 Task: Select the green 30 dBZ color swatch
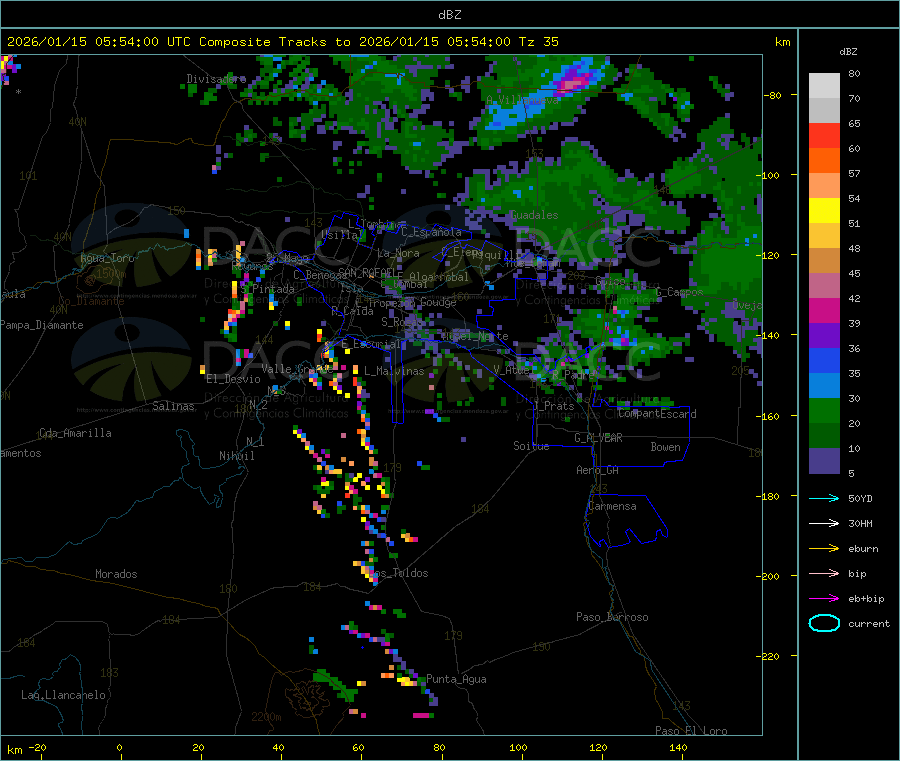pyautogui.click(x=824, y=410)
